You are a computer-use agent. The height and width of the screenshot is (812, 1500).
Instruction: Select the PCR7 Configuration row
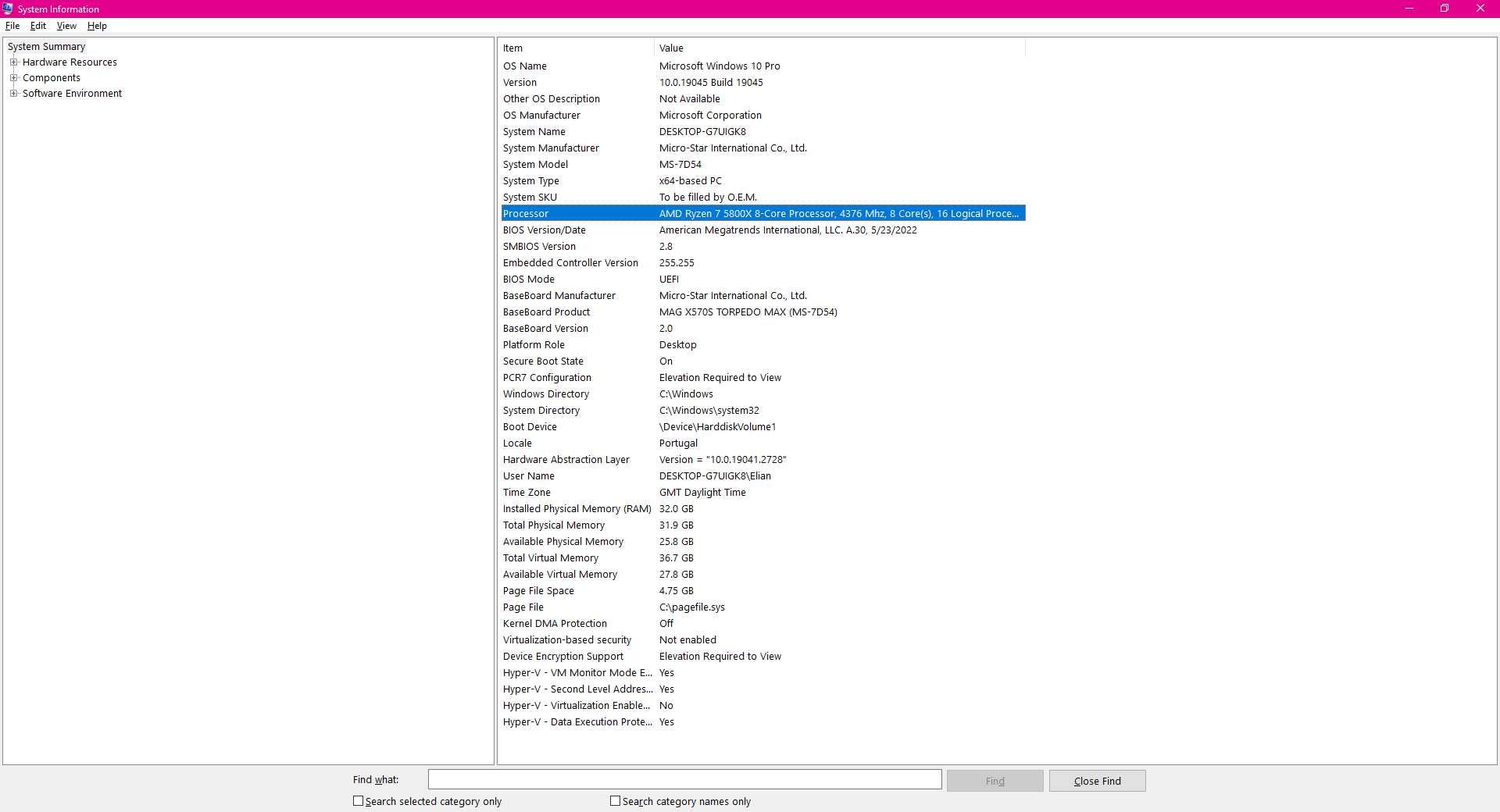click(x=763, y=378)
